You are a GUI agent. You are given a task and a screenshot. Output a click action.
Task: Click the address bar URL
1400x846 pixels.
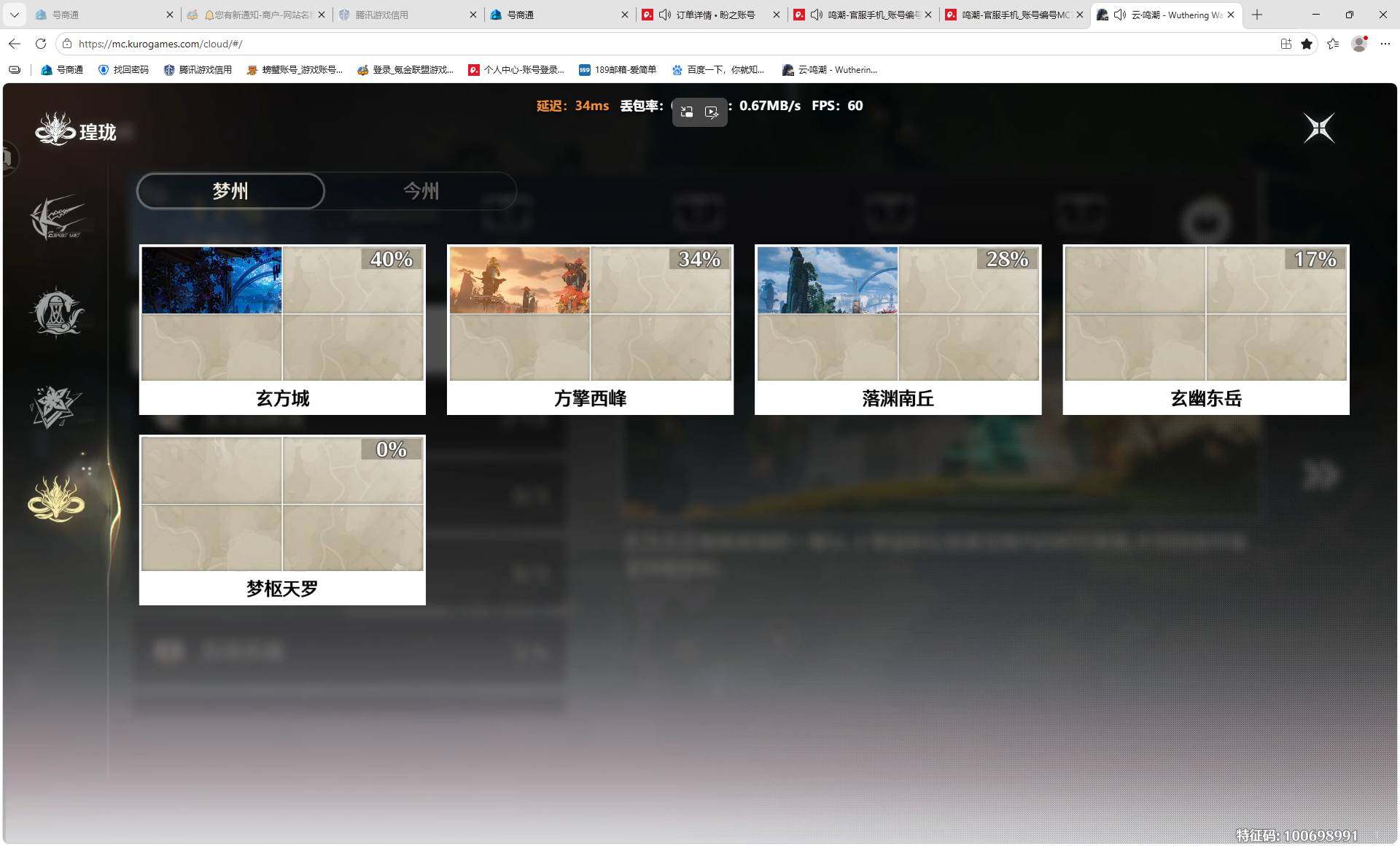[x=160, y=44]
